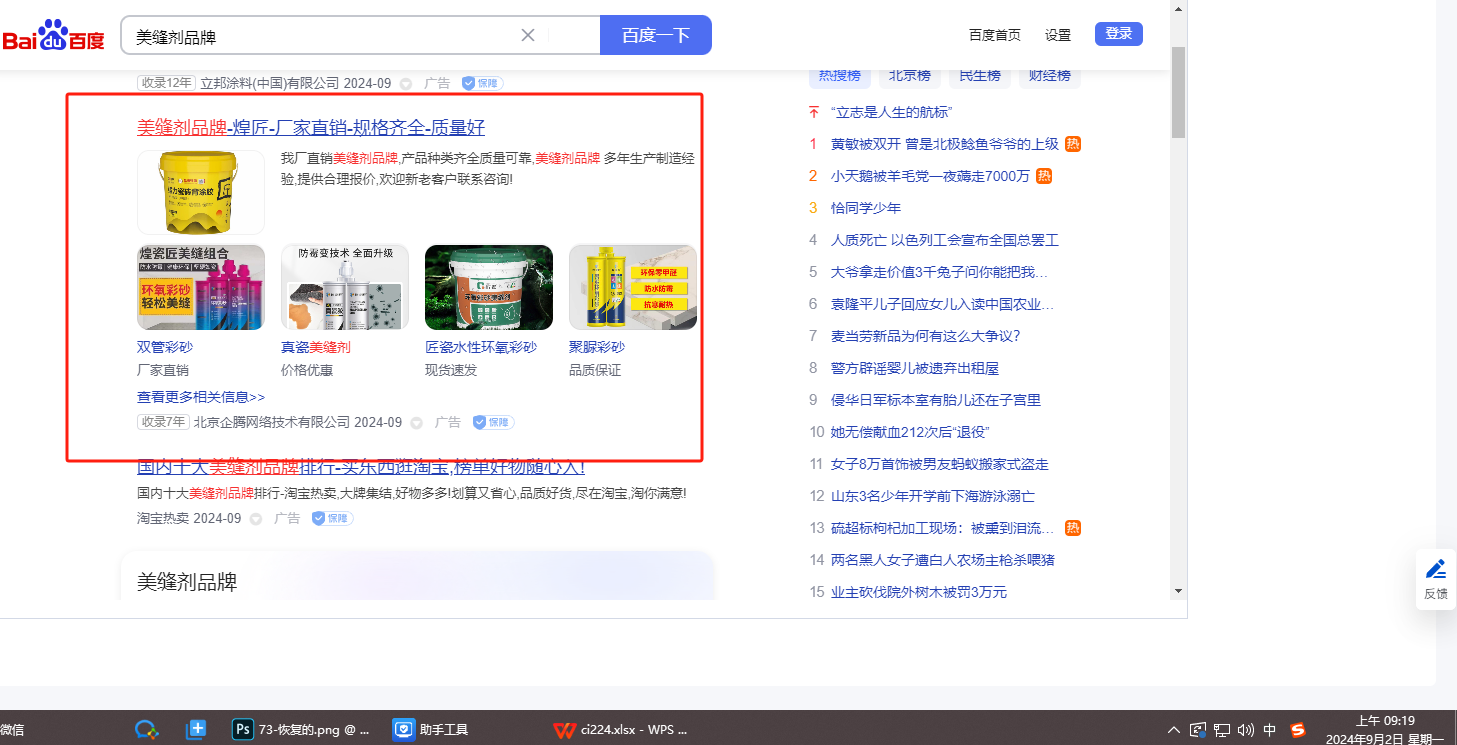Click the 双管彩砂 product thumbnail

click(x=200, y=287)
